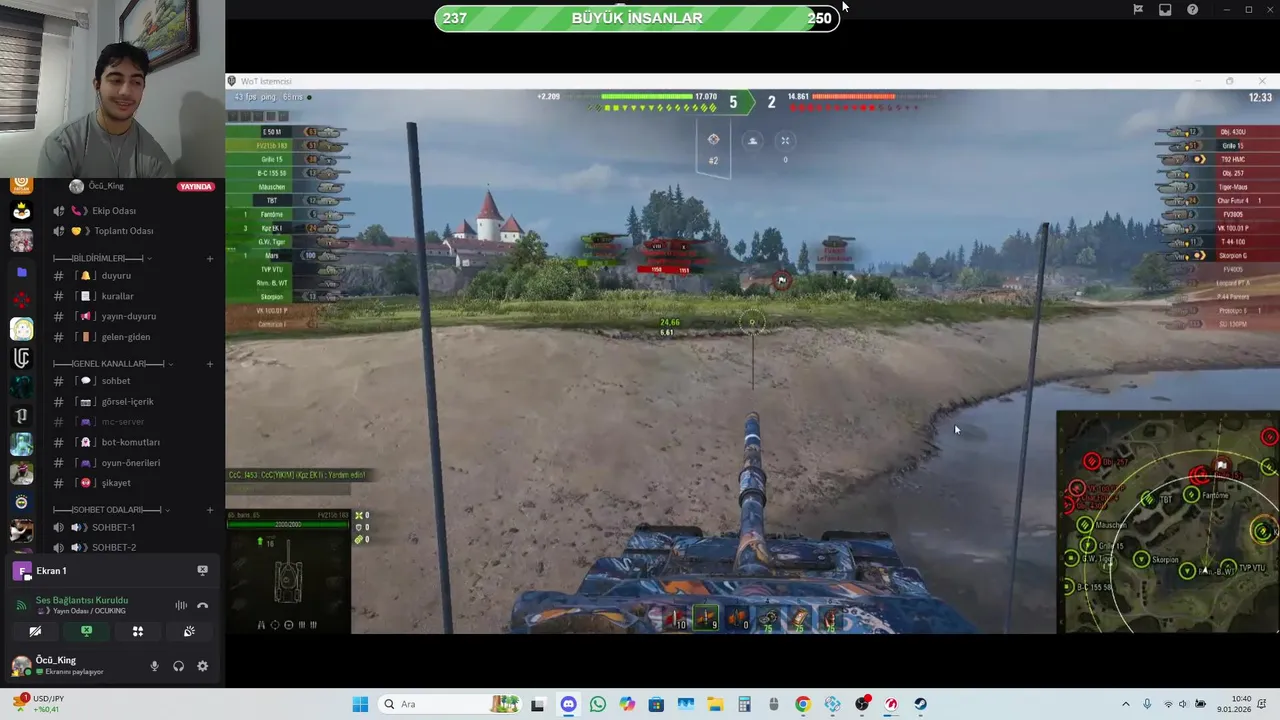Open the USD/JPY taskbar widget
1280x720 pixels.
[x=36, y=704]
